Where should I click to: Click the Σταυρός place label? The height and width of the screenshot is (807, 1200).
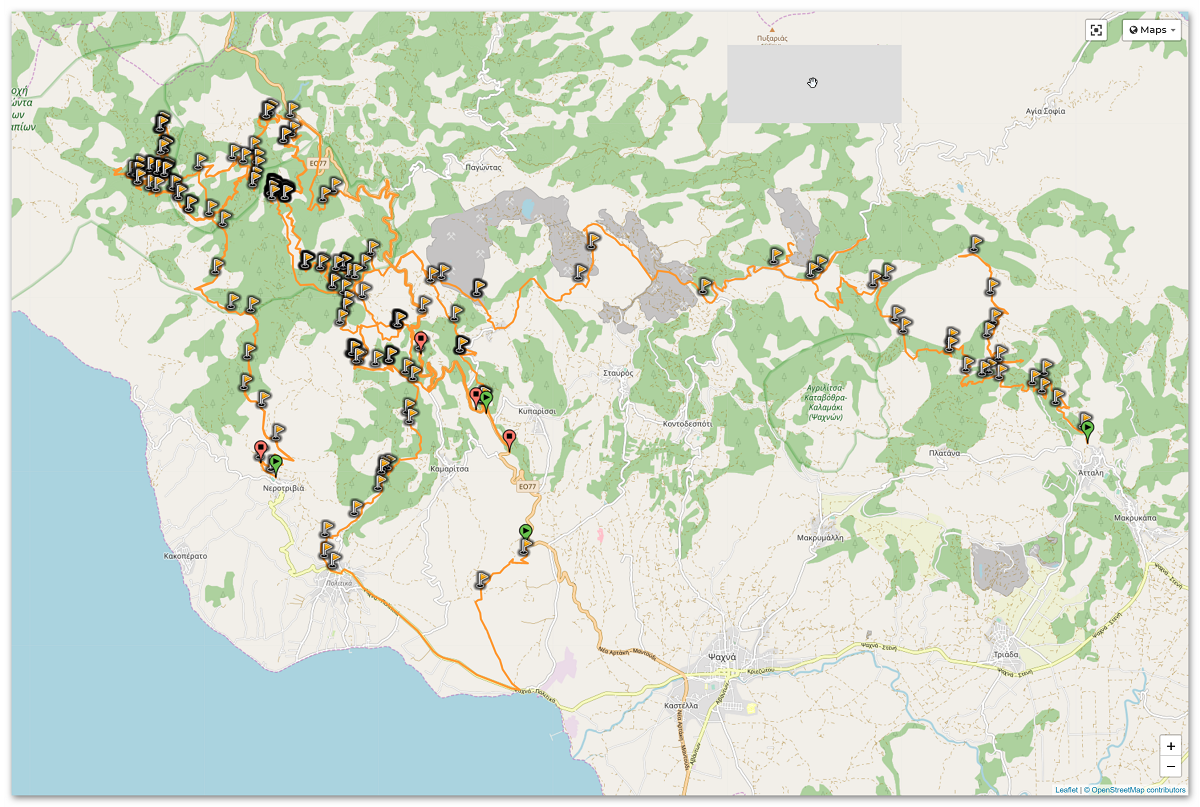click(x=618, y=372)
